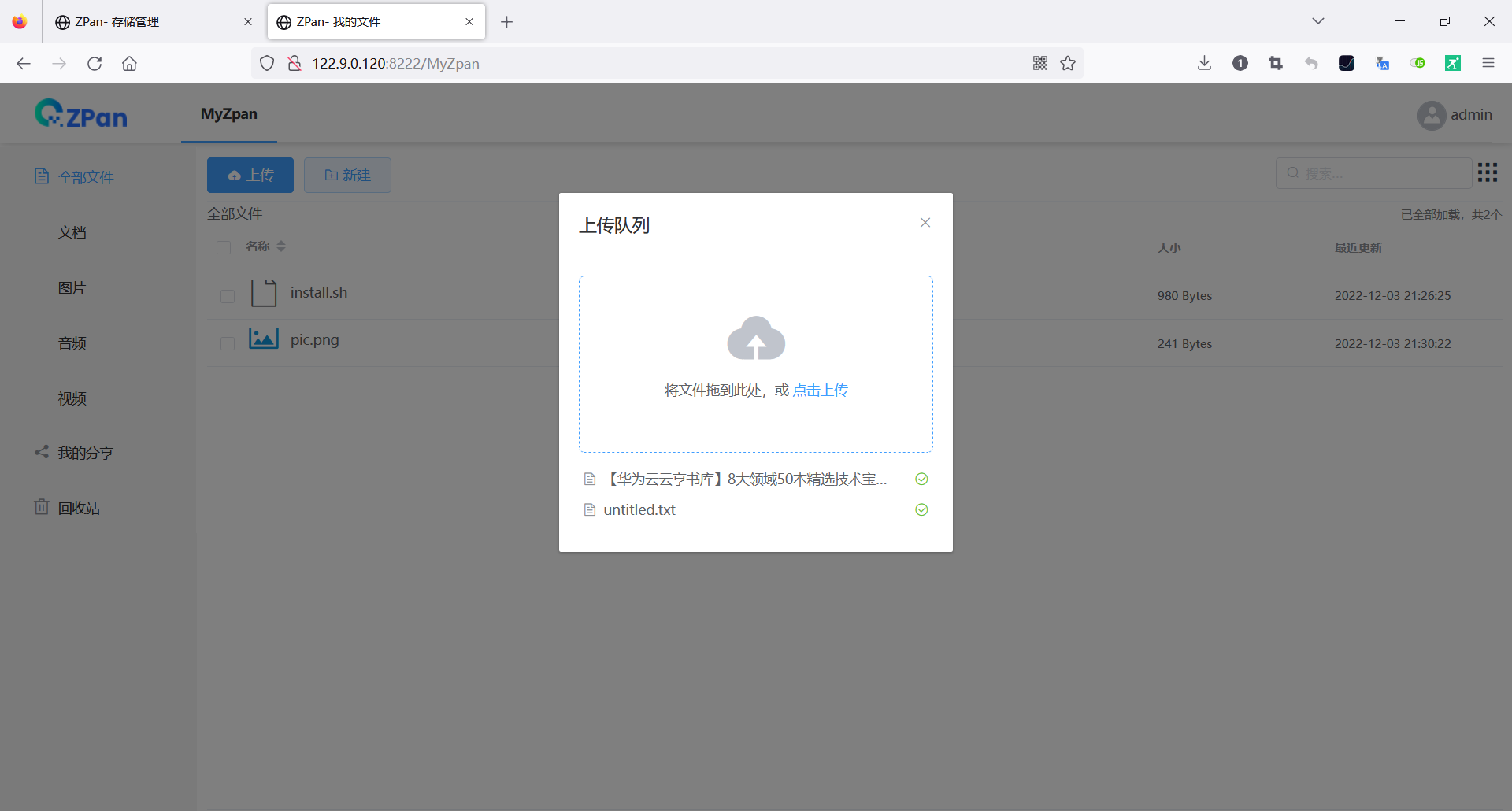Open browser downloads icon
Image resolution: width=1512 pixels, height=811 pixels.
(x=1203, y=63)
